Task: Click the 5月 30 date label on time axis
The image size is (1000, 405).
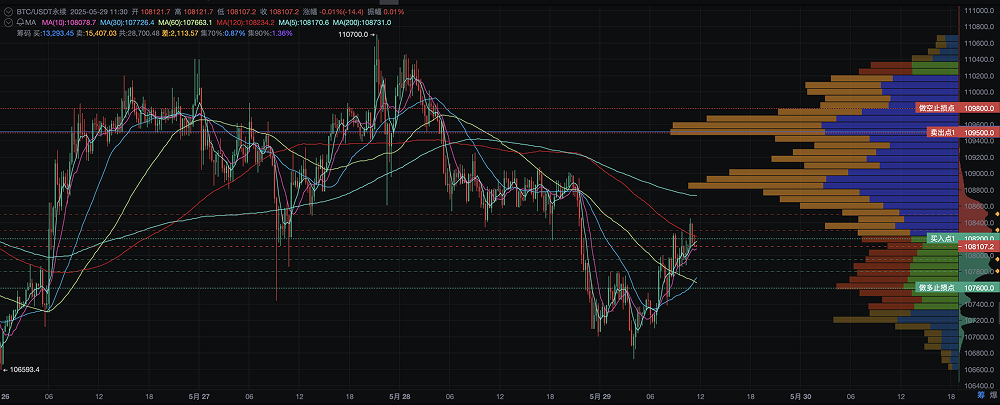Action: click(x=800, y=396)
